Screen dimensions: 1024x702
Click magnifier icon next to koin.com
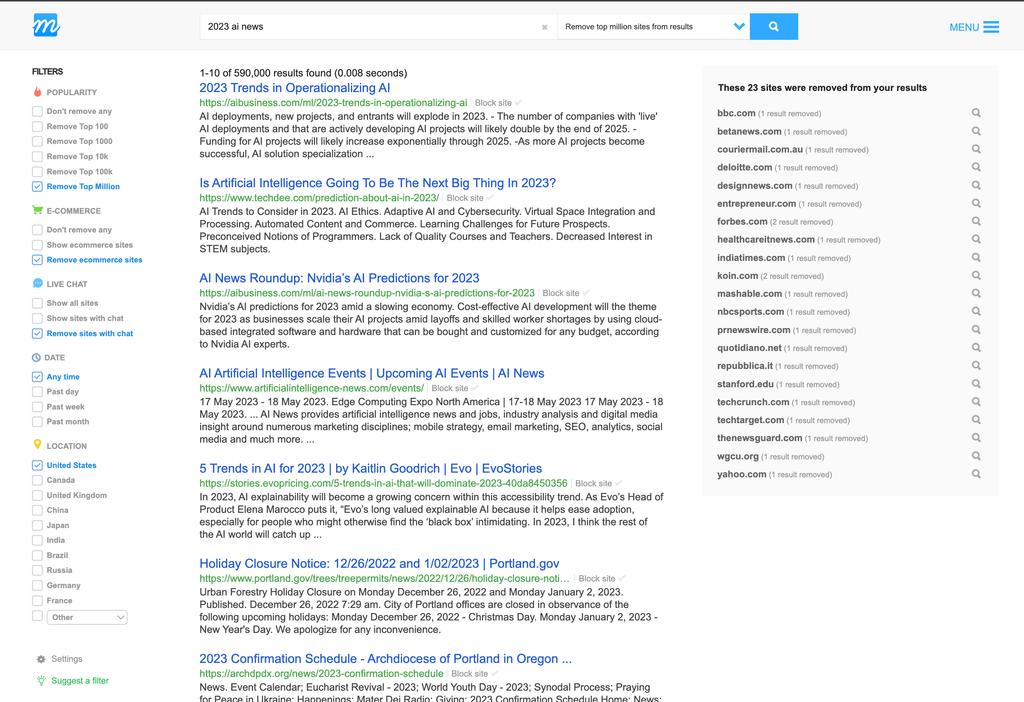976,276
